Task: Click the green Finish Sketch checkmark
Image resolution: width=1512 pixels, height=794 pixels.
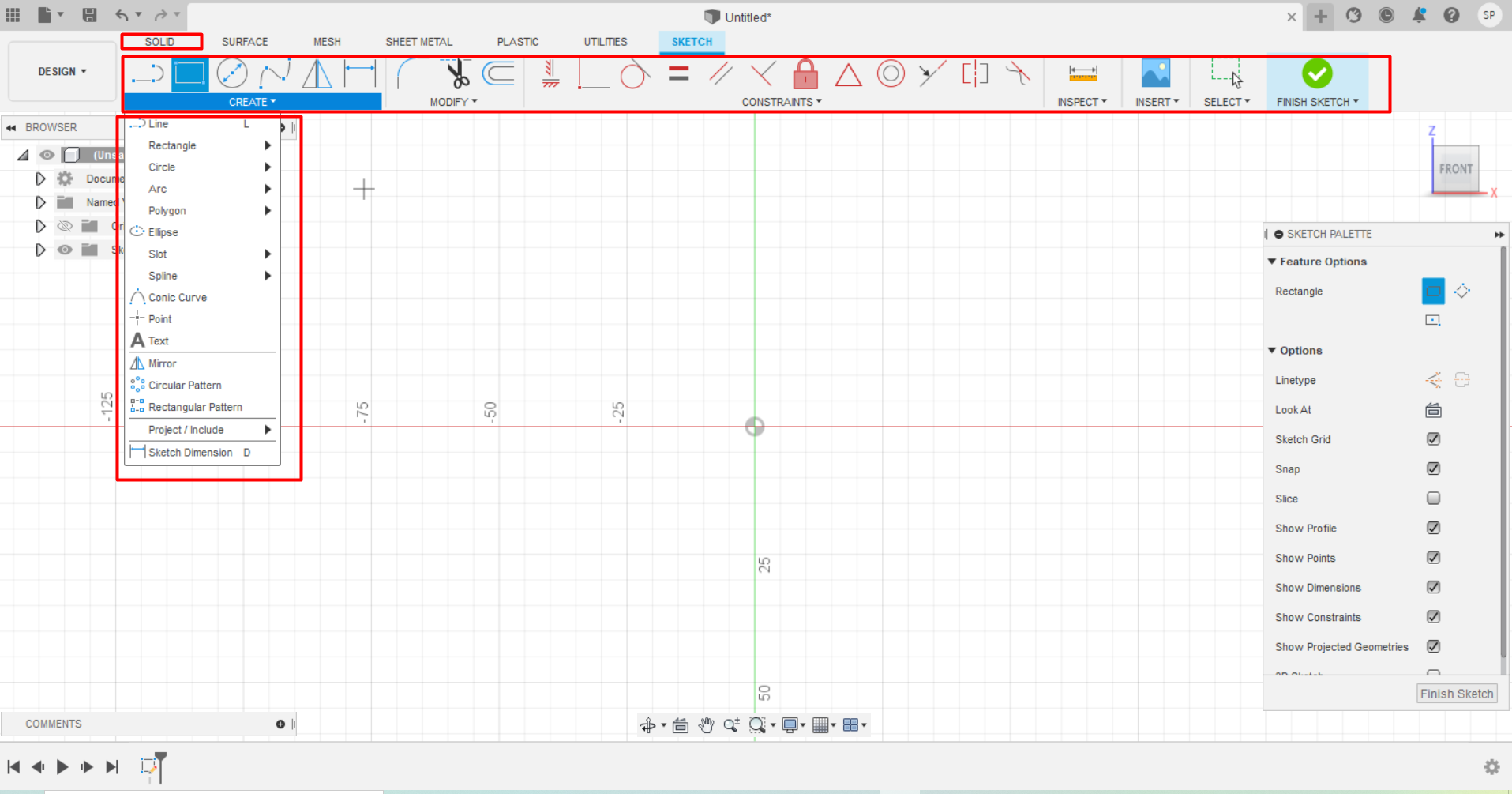Action: tap(1317, 73)
